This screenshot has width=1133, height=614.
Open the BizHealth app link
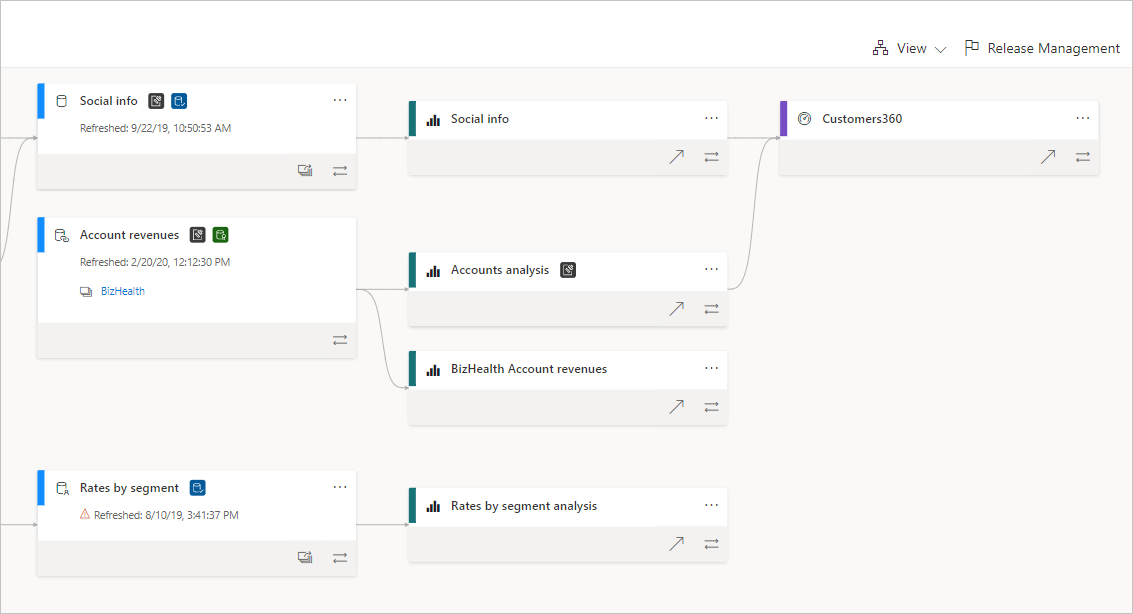coord(122,291)
